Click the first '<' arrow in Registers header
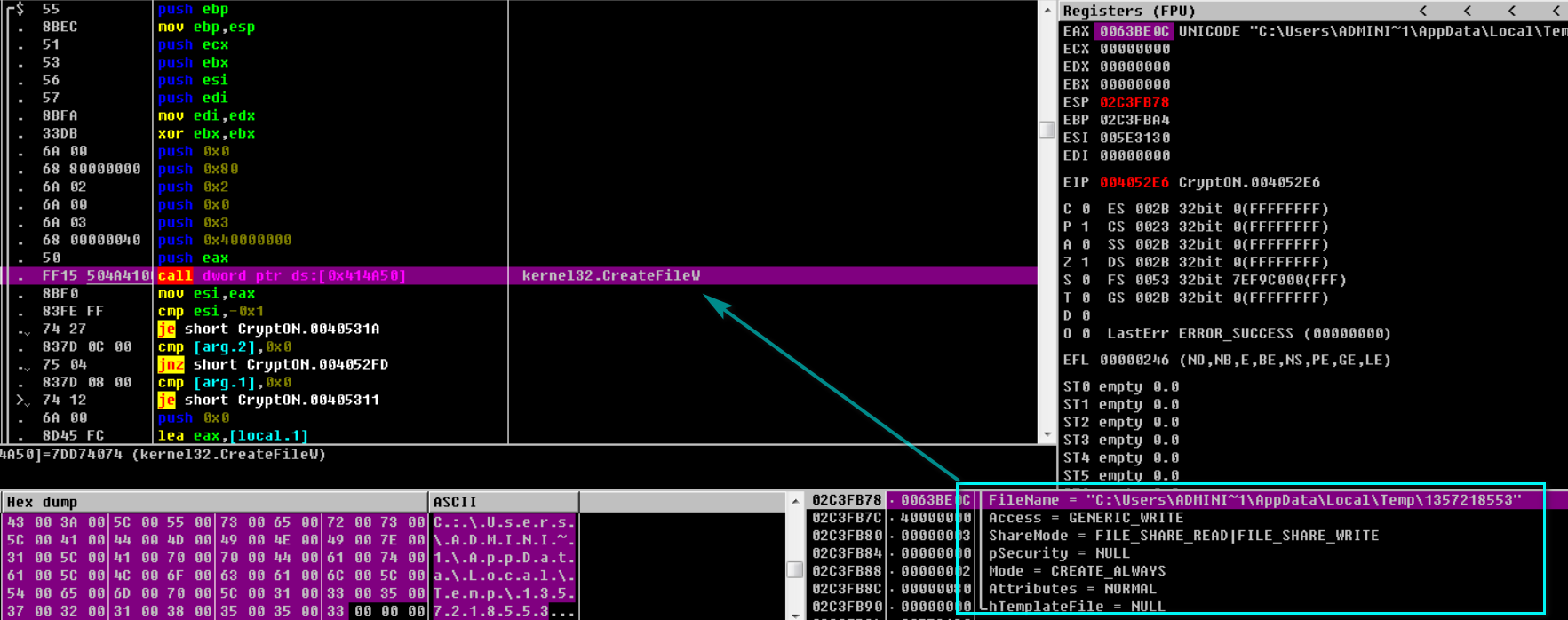Viewport: 1568px width, 620px height. pyautogui.click(x=1423, y=11)
